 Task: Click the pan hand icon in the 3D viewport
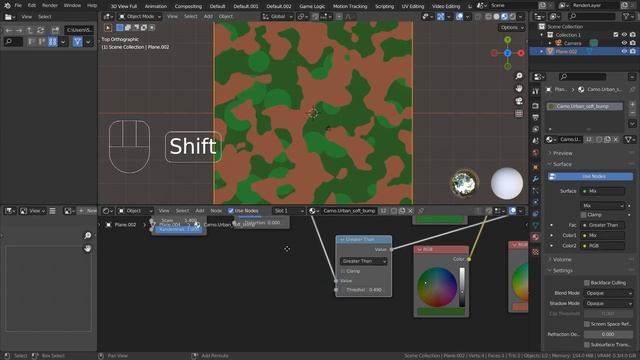(519, 89)
